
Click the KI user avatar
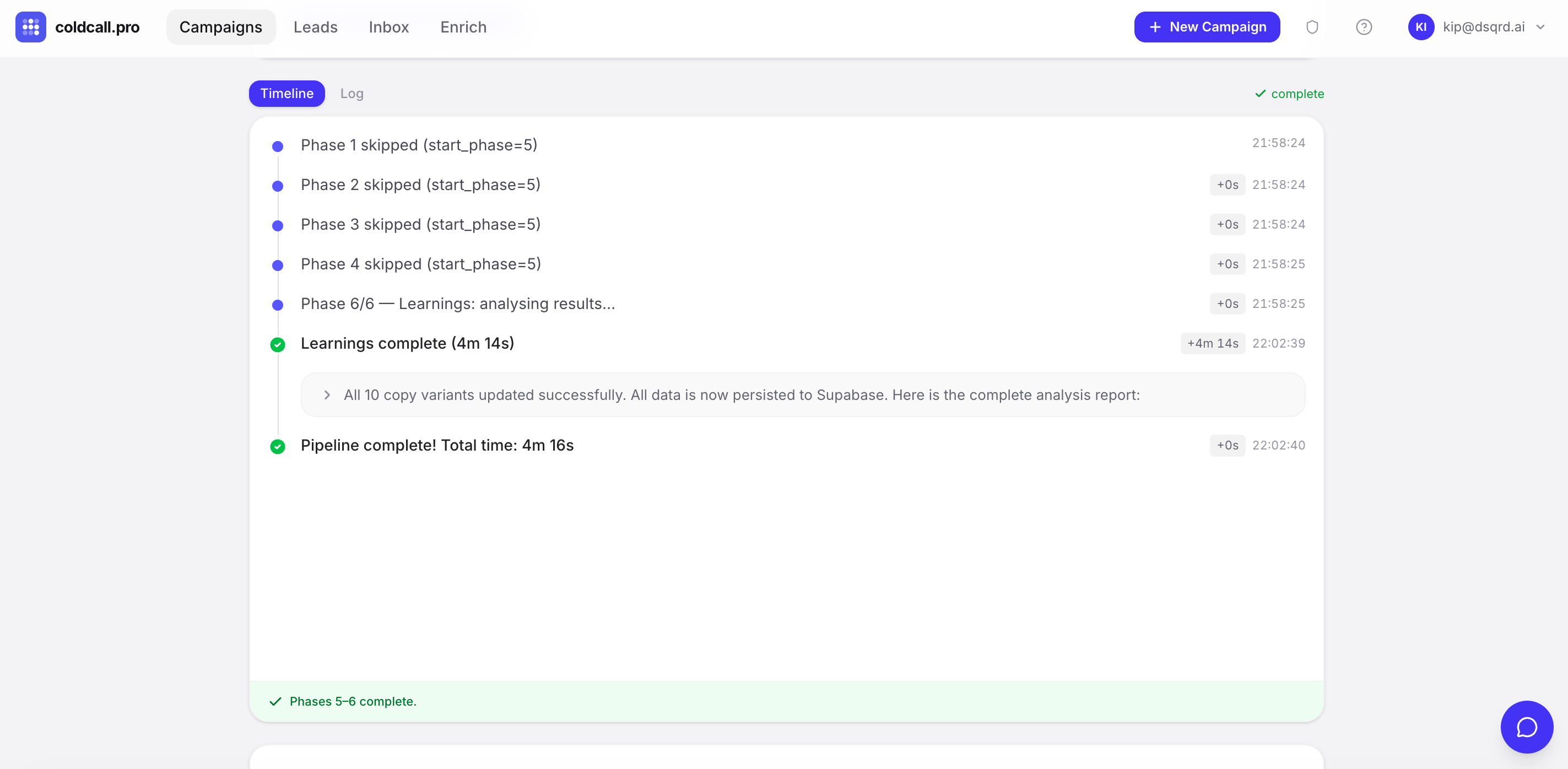(x=1420, y=27)
